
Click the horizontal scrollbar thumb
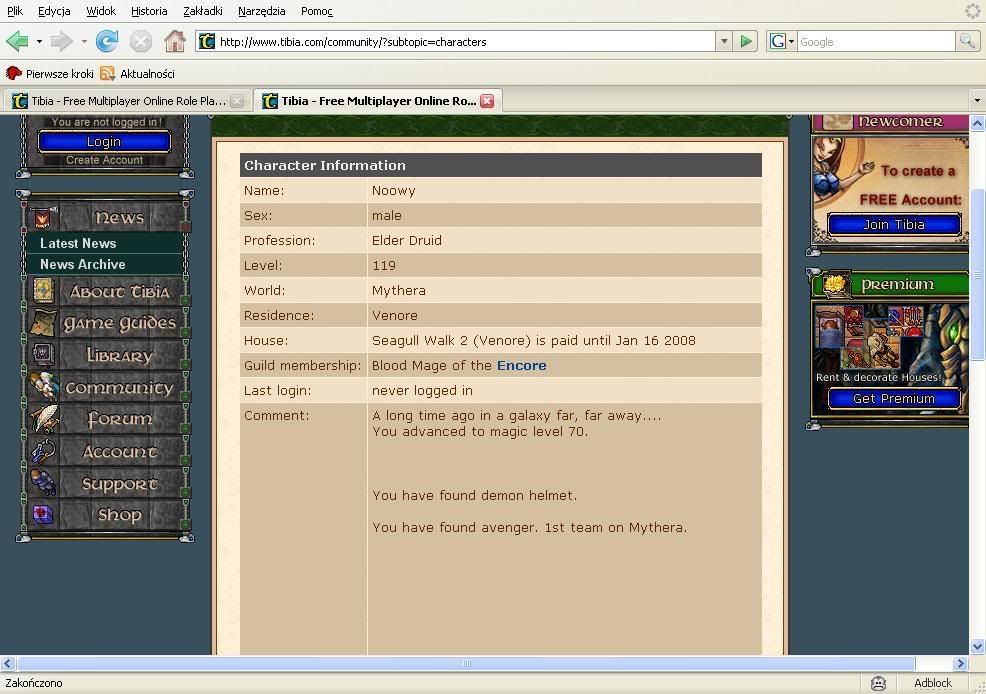(x=466, y=663)
